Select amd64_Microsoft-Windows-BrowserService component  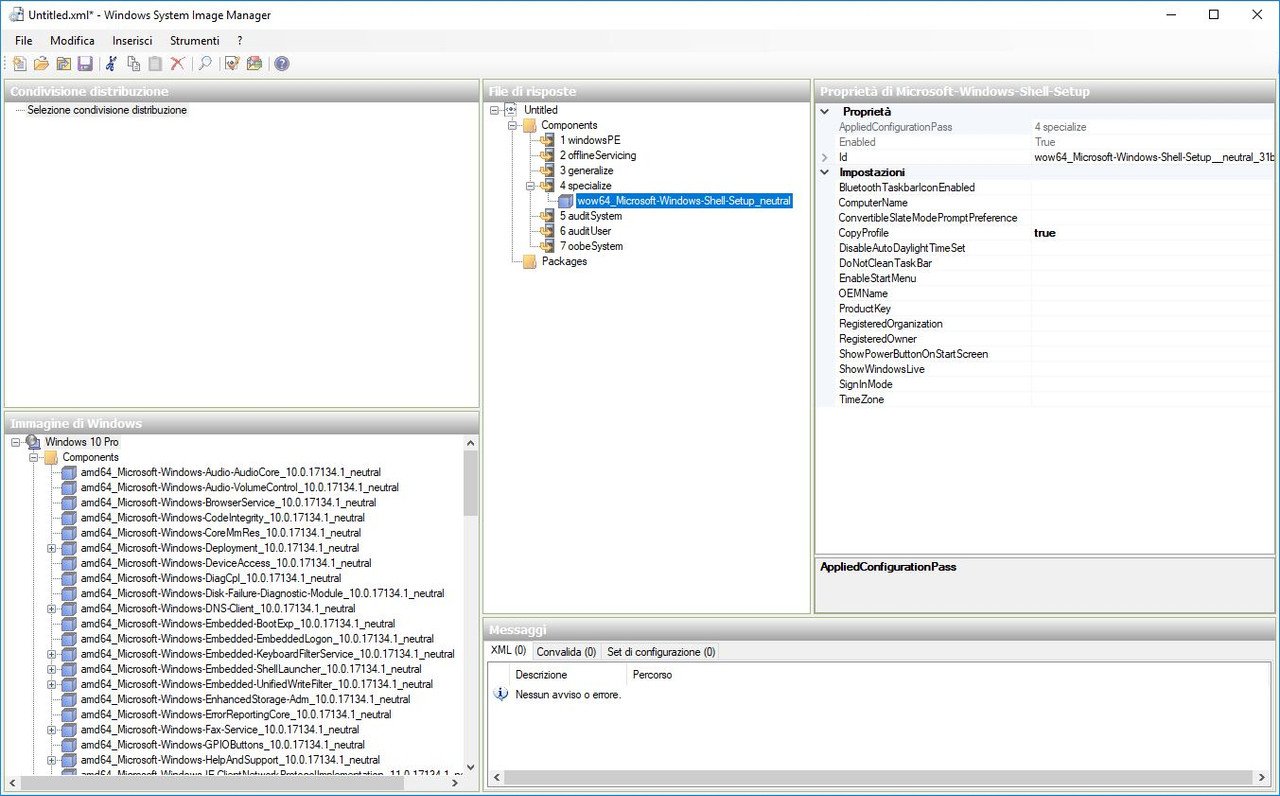pyautogui.click(x=228, y=503)
